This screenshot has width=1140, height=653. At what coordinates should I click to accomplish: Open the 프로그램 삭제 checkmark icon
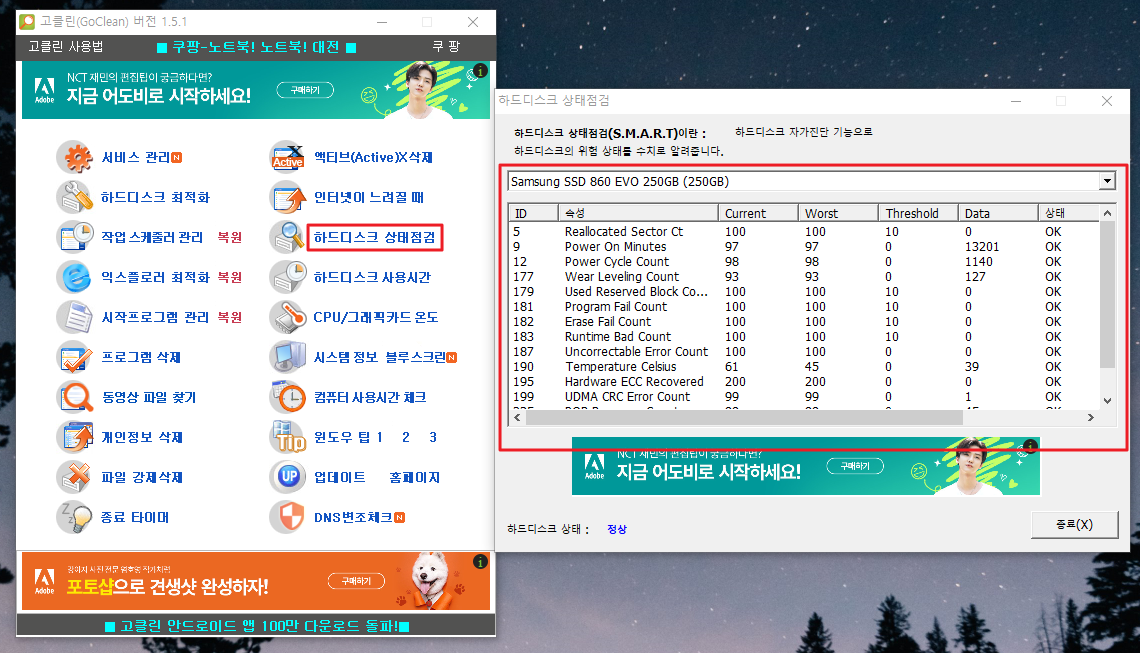click(x=75, y=357)
